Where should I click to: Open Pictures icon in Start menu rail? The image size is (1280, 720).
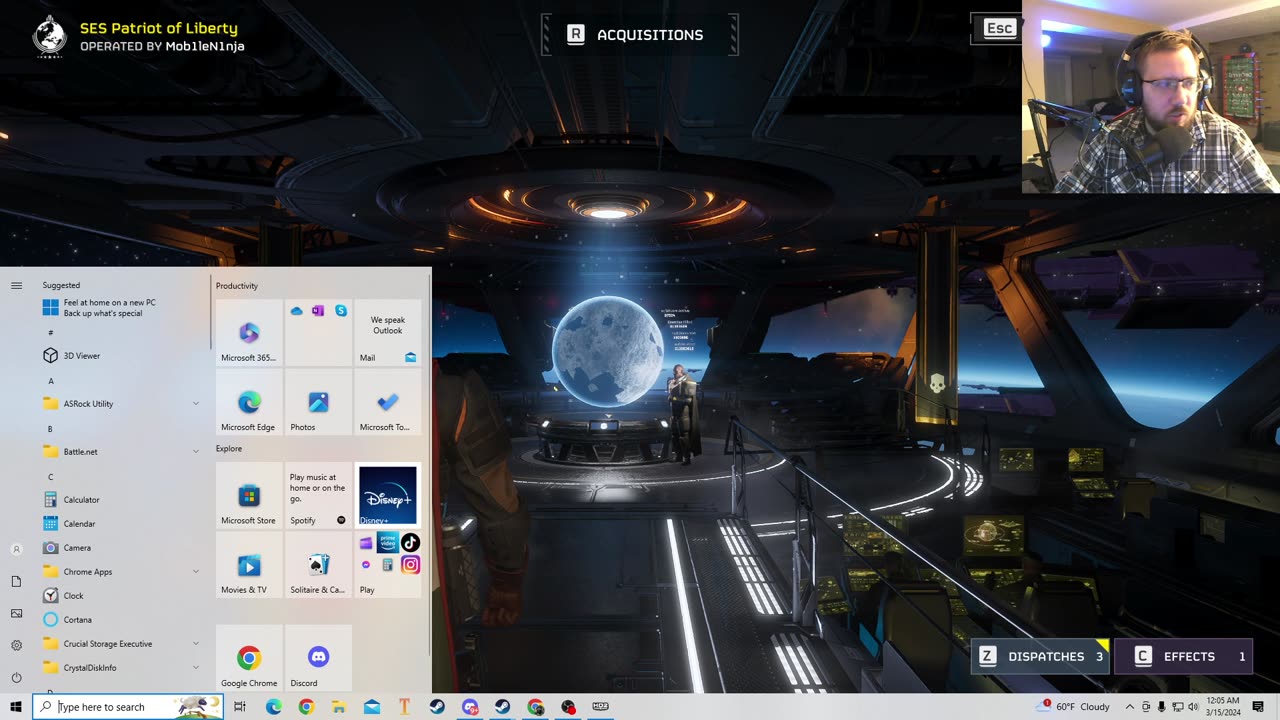pos(16,613)
